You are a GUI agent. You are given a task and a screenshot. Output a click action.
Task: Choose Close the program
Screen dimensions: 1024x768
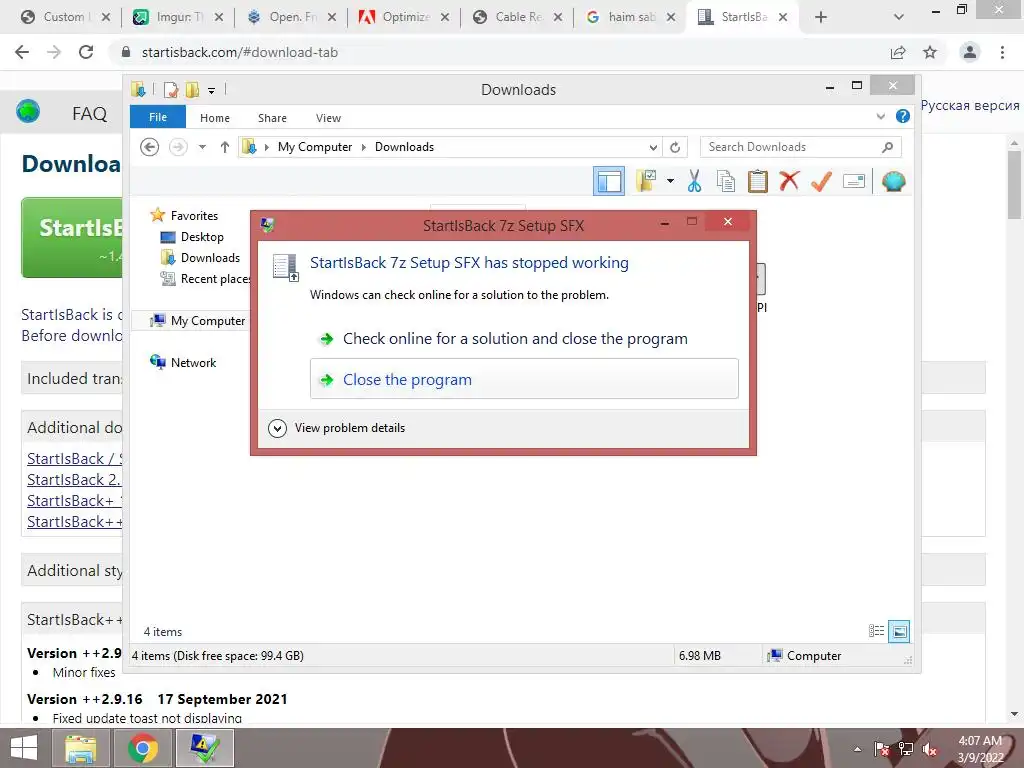tap(524, 379)
